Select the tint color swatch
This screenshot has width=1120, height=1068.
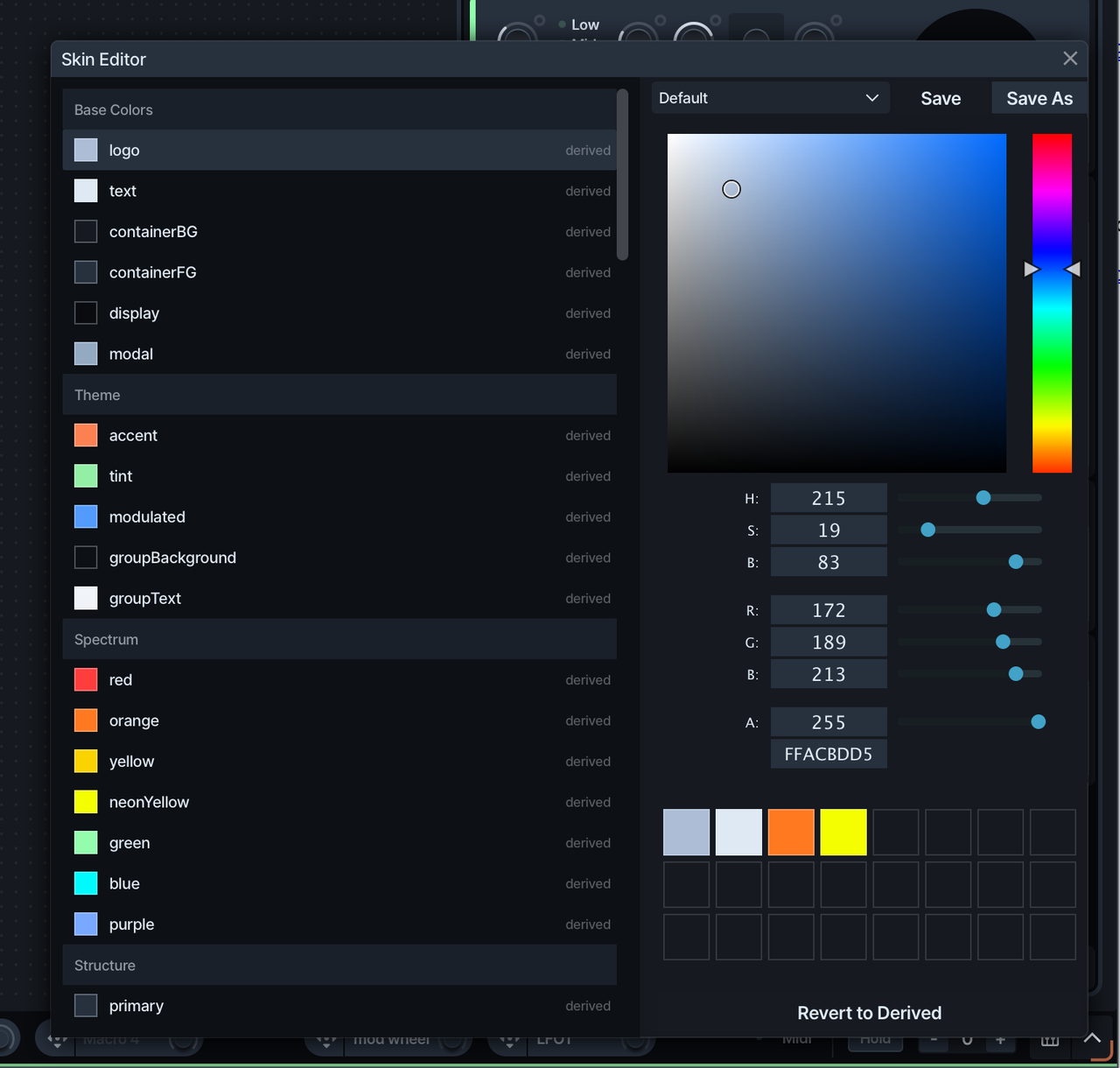point(86,476)
